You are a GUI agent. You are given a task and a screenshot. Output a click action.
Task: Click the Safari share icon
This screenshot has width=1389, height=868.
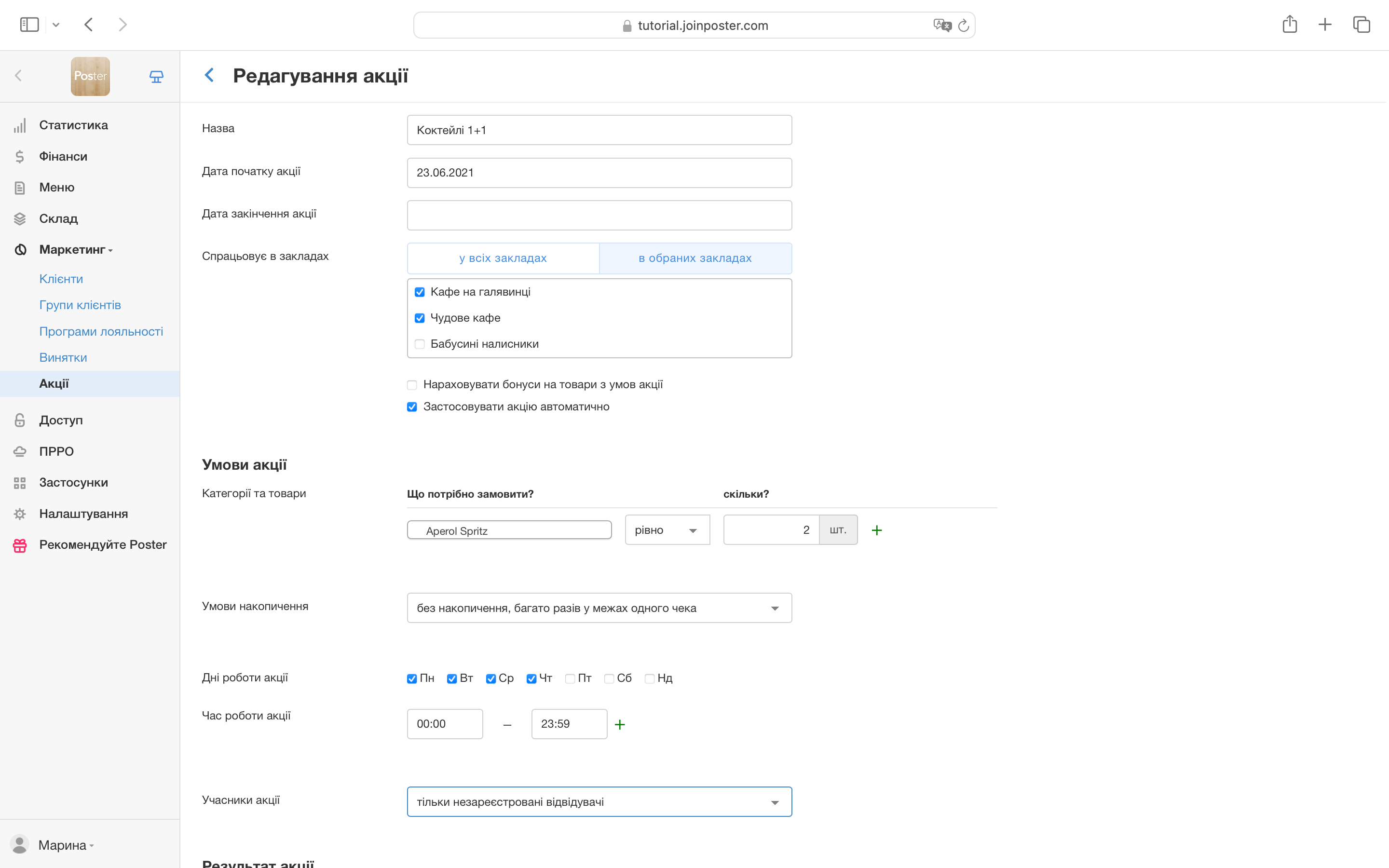click(x=1289, y=25)
